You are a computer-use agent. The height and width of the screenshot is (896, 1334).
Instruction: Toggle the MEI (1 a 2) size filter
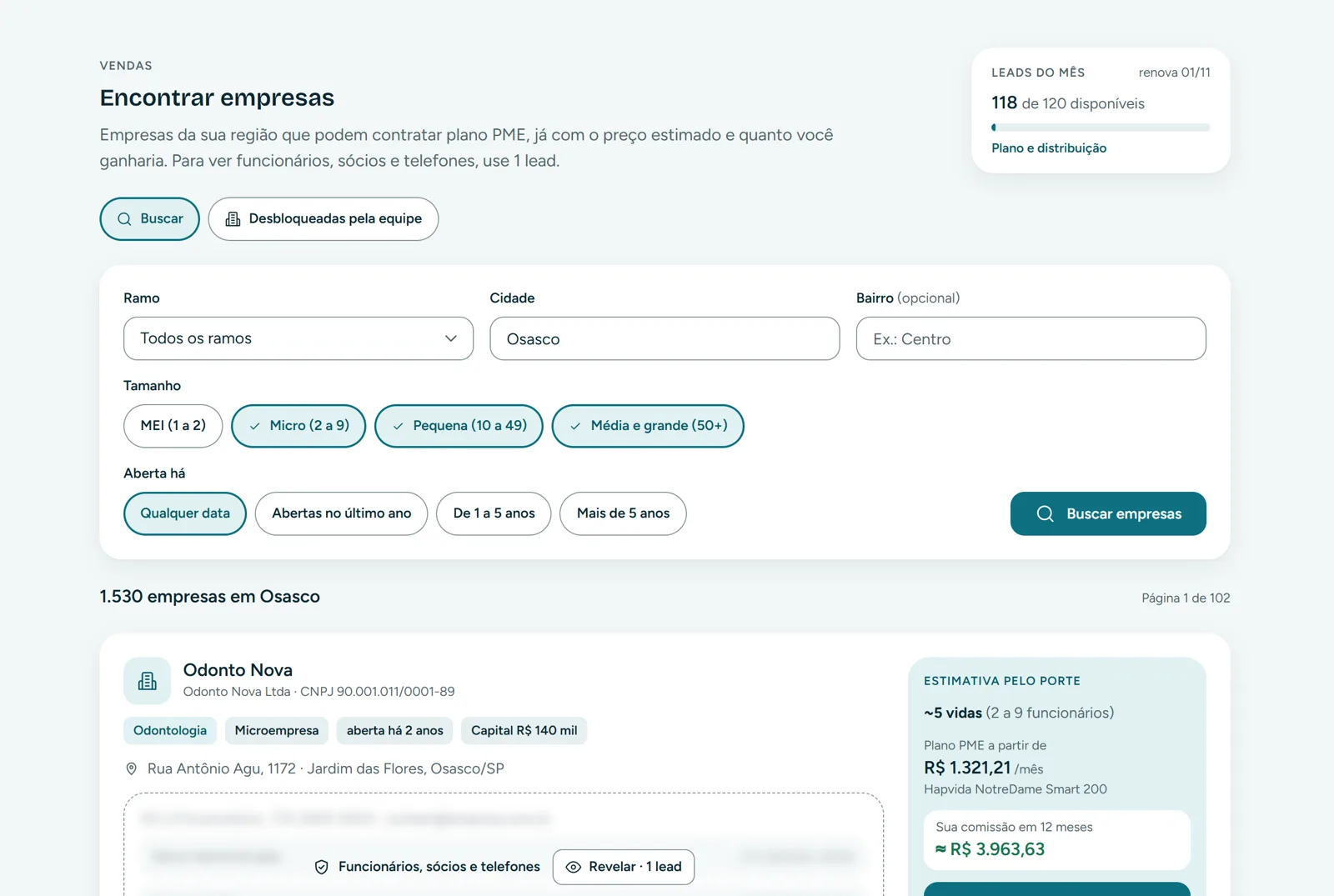click(173, 426)
